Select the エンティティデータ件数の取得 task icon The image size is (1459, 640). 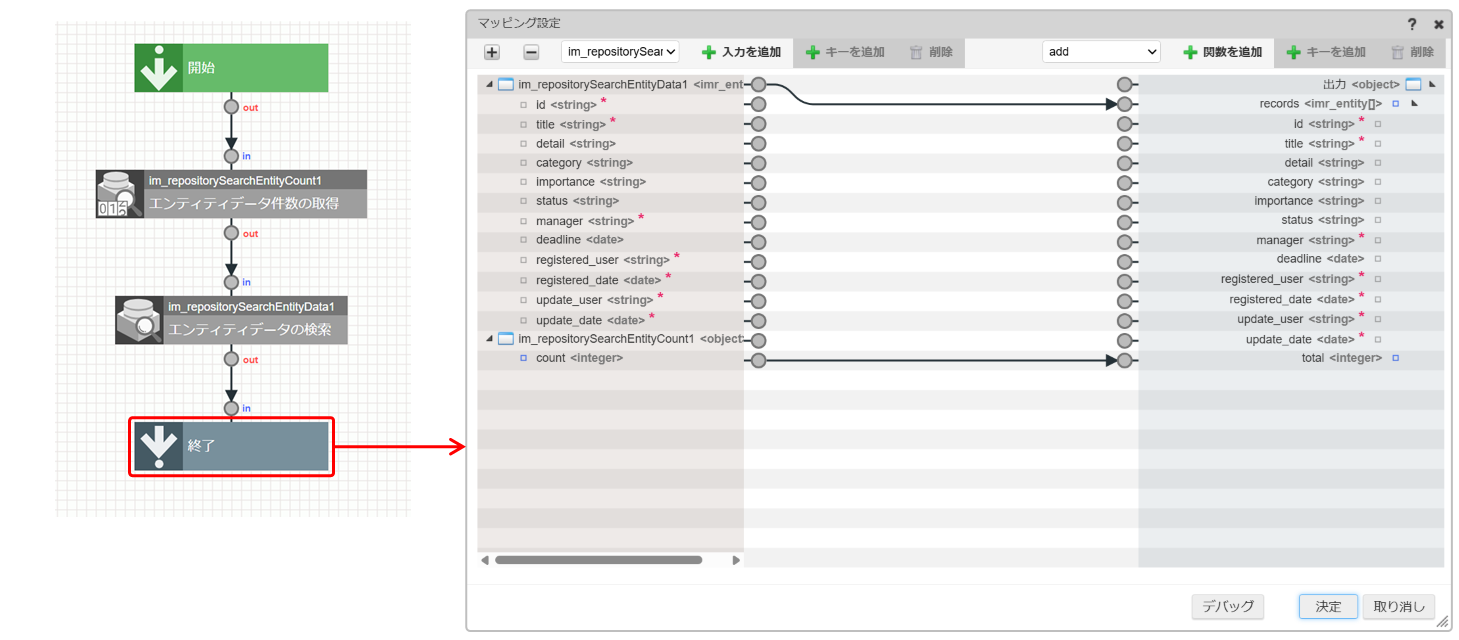pos(120,194)
